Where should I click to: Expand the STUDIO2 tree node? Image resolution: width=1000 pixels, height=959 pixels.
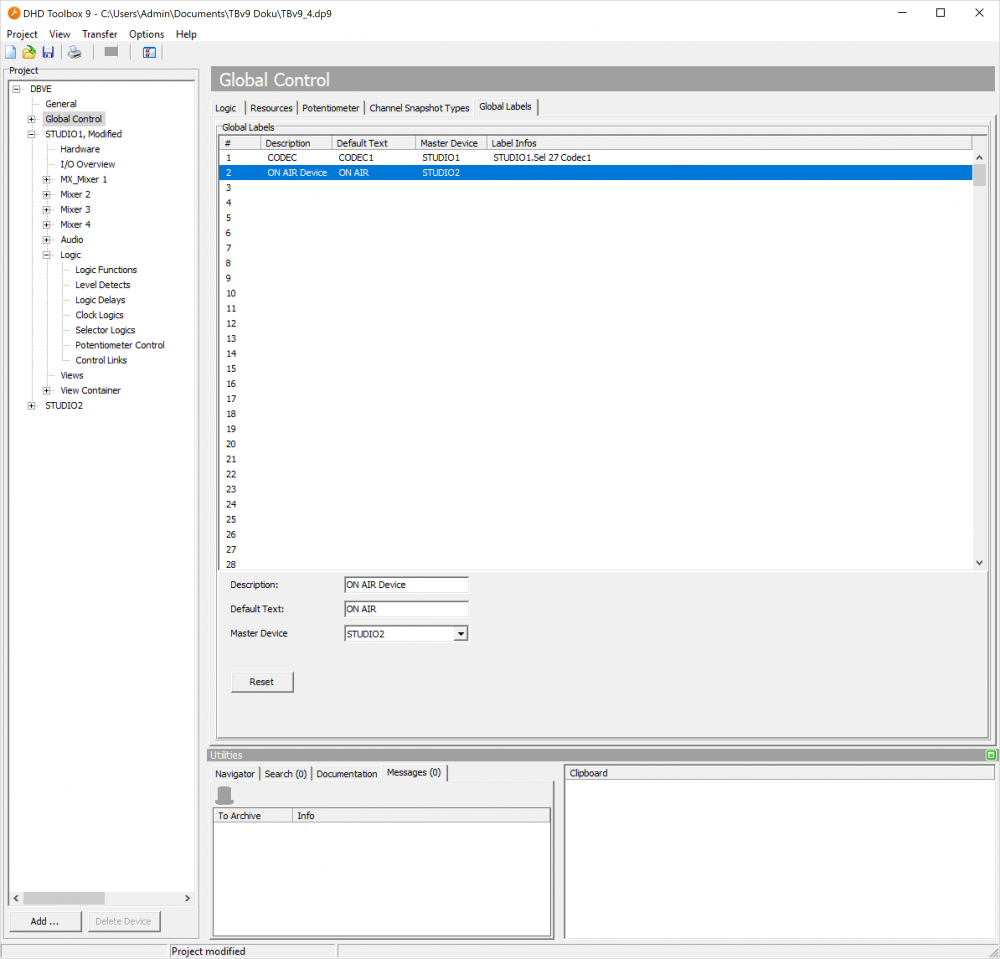click(x=32, y=405)
